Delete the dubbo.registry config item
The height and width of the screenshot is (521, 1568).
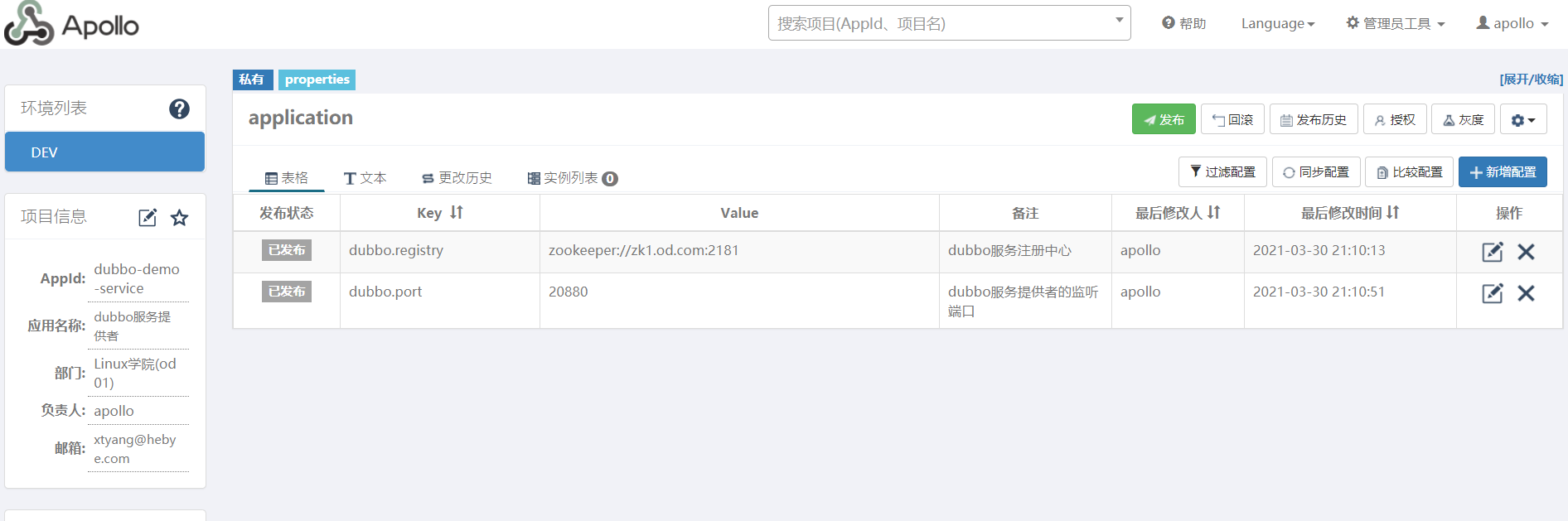point(1526,252)
